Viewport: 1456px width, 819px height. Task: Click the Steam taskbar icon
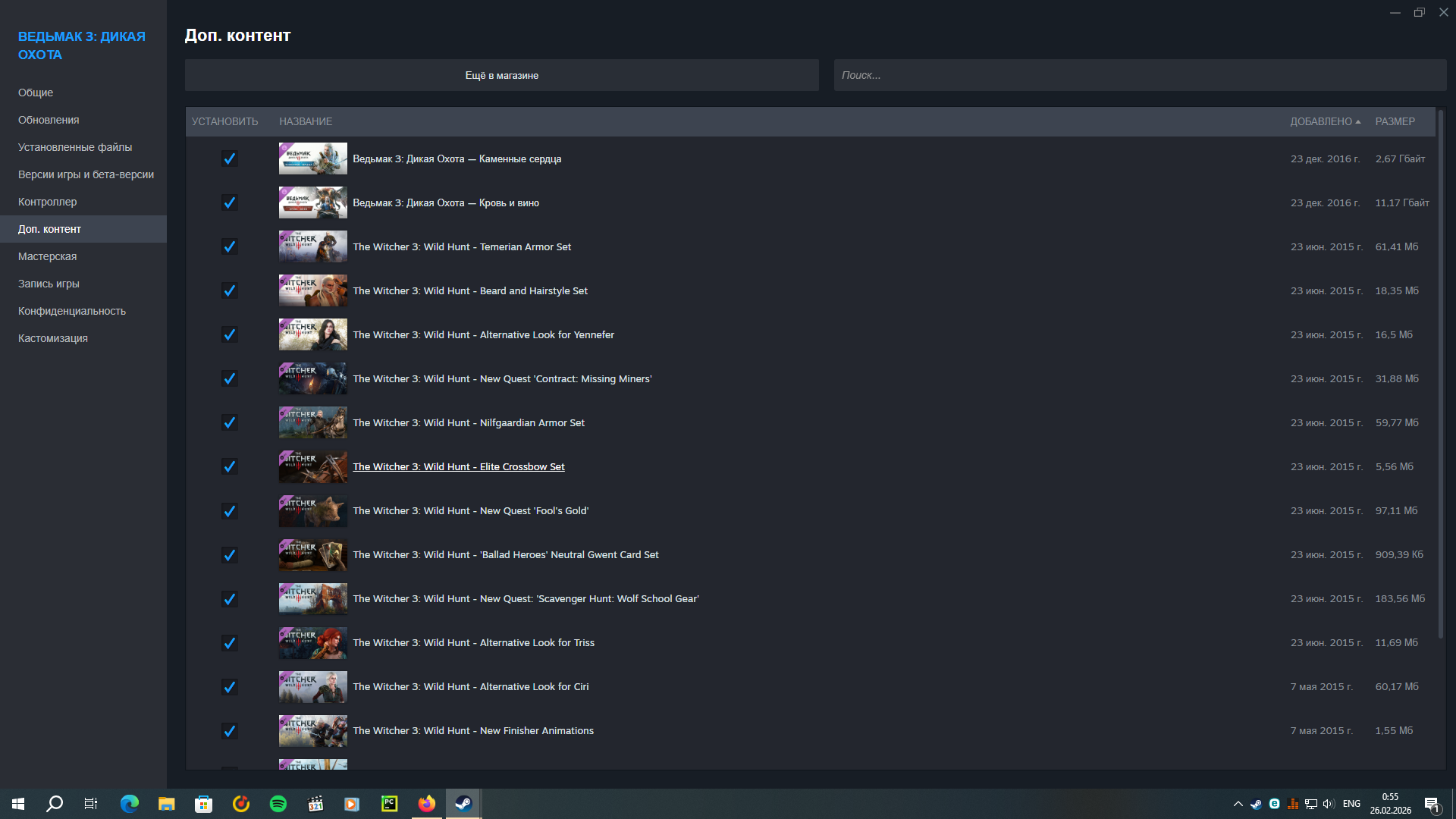(x=463, y=804)
